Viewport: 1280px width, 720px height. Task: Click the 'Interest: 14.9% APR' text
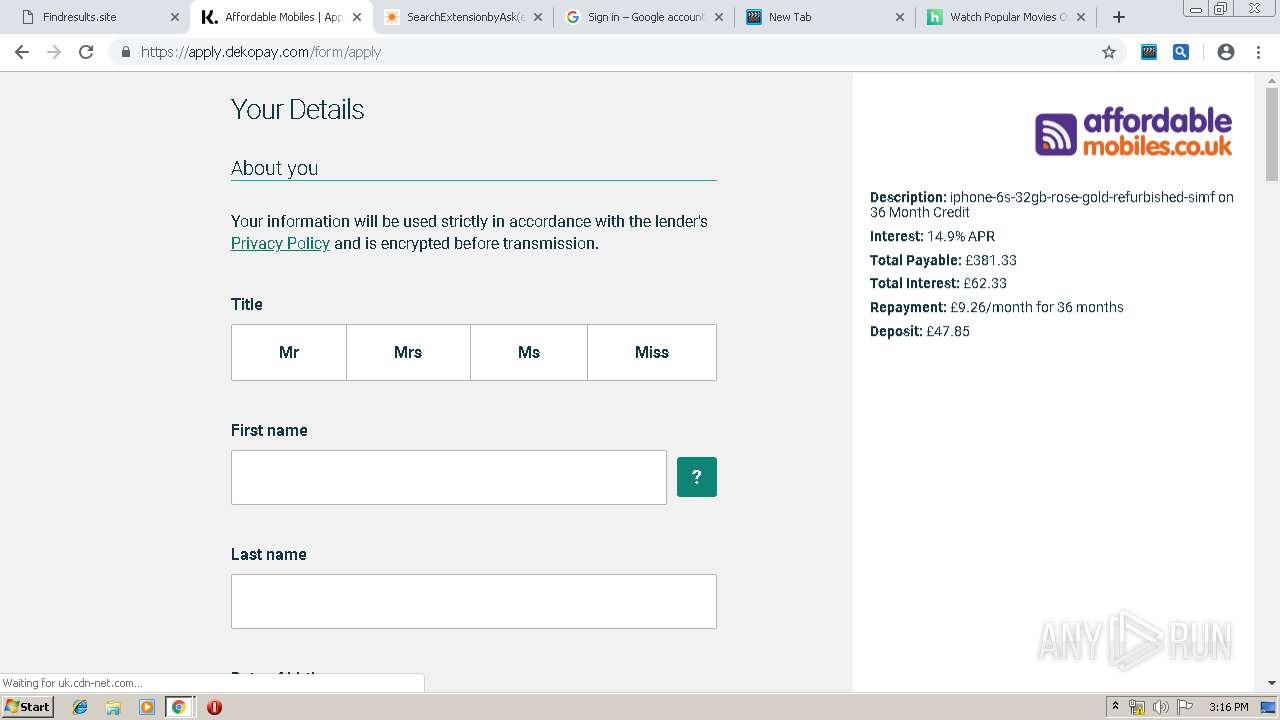pos(932,236)
